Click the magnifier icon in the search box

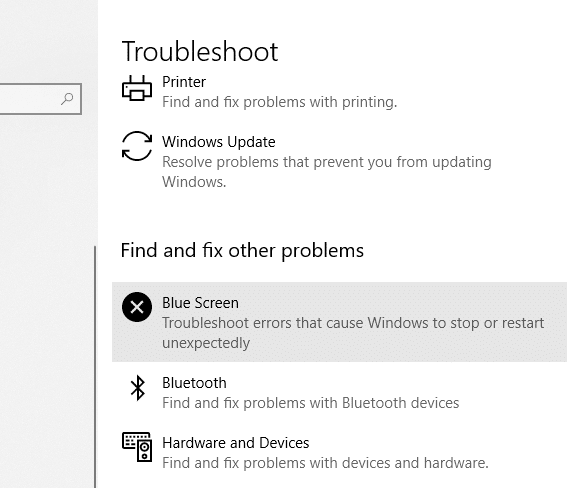point(67,99)
